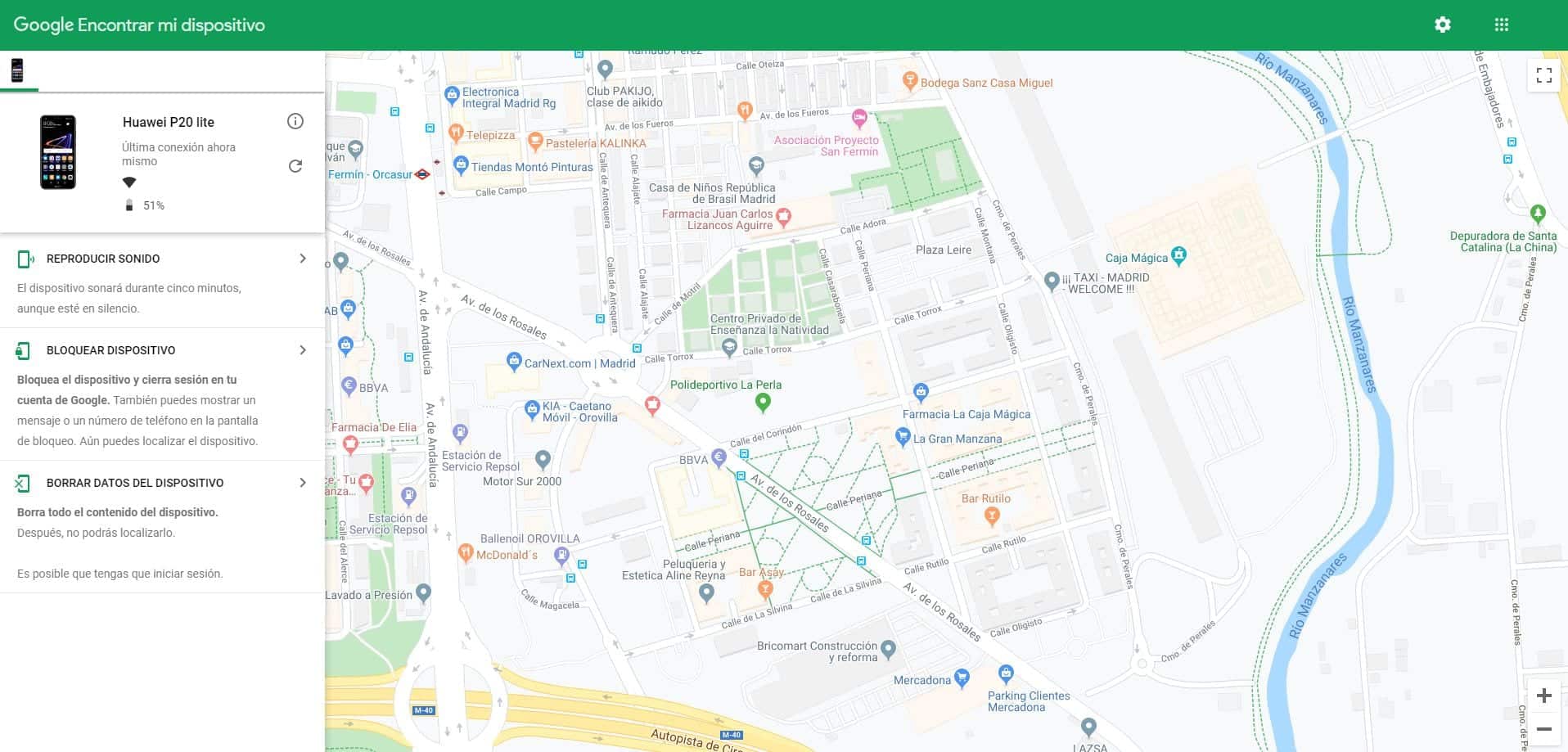Click the Telepizza restaurant marker
Viewport: 1568px width, 752px height.
coord(457,133)
